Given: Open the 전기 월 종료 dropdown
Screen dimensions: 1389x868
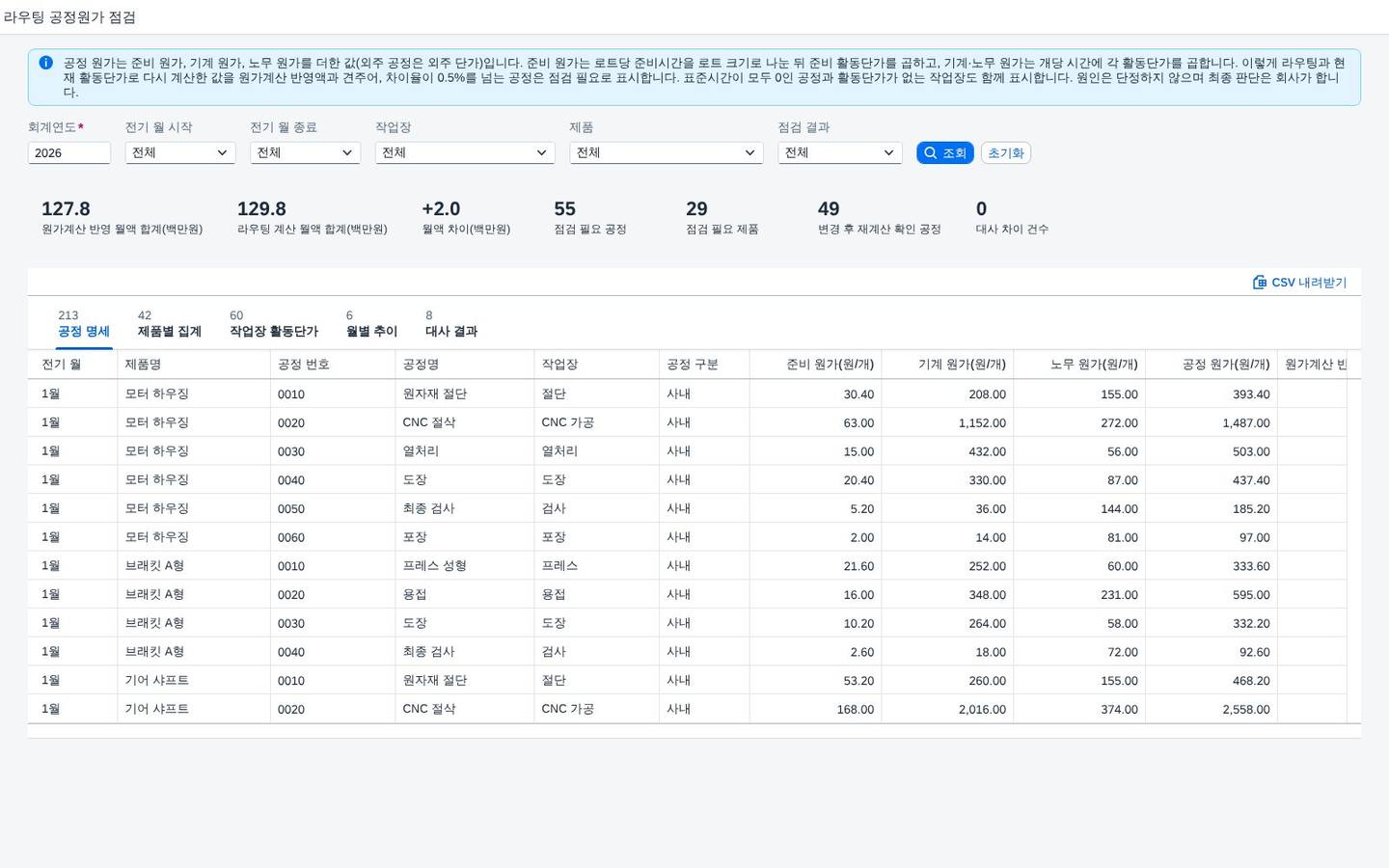Looking at the screenshot, I should coord(305,152).
